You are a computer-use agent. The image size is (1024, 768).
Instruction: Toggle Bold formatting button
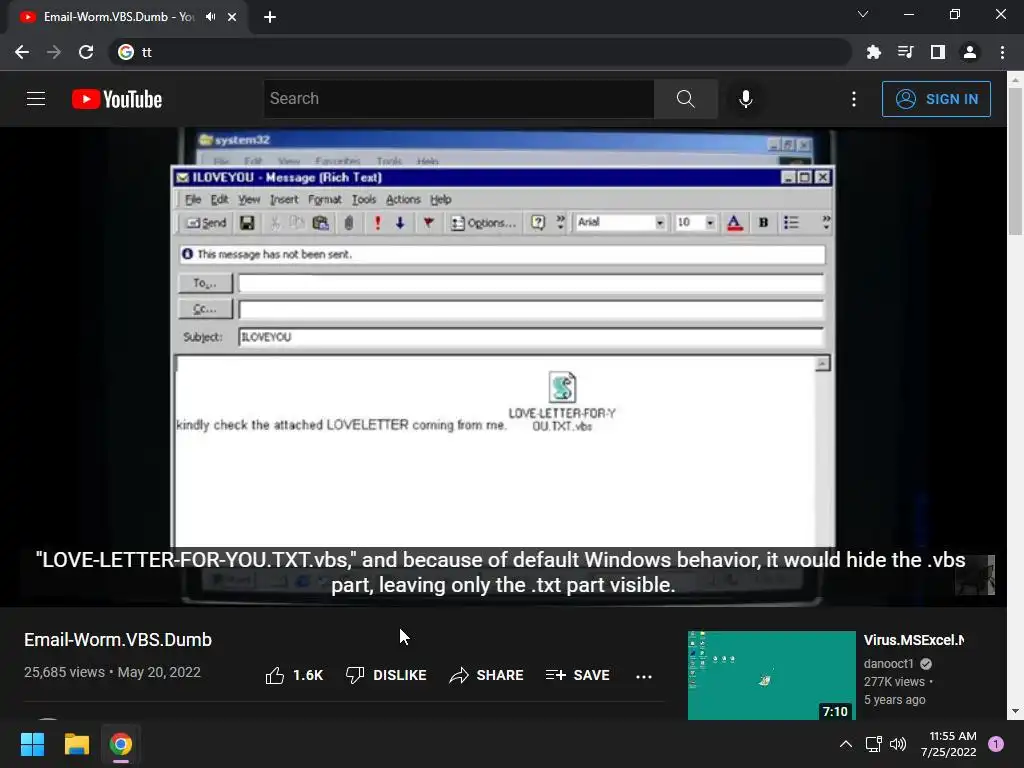pos(763,223)
